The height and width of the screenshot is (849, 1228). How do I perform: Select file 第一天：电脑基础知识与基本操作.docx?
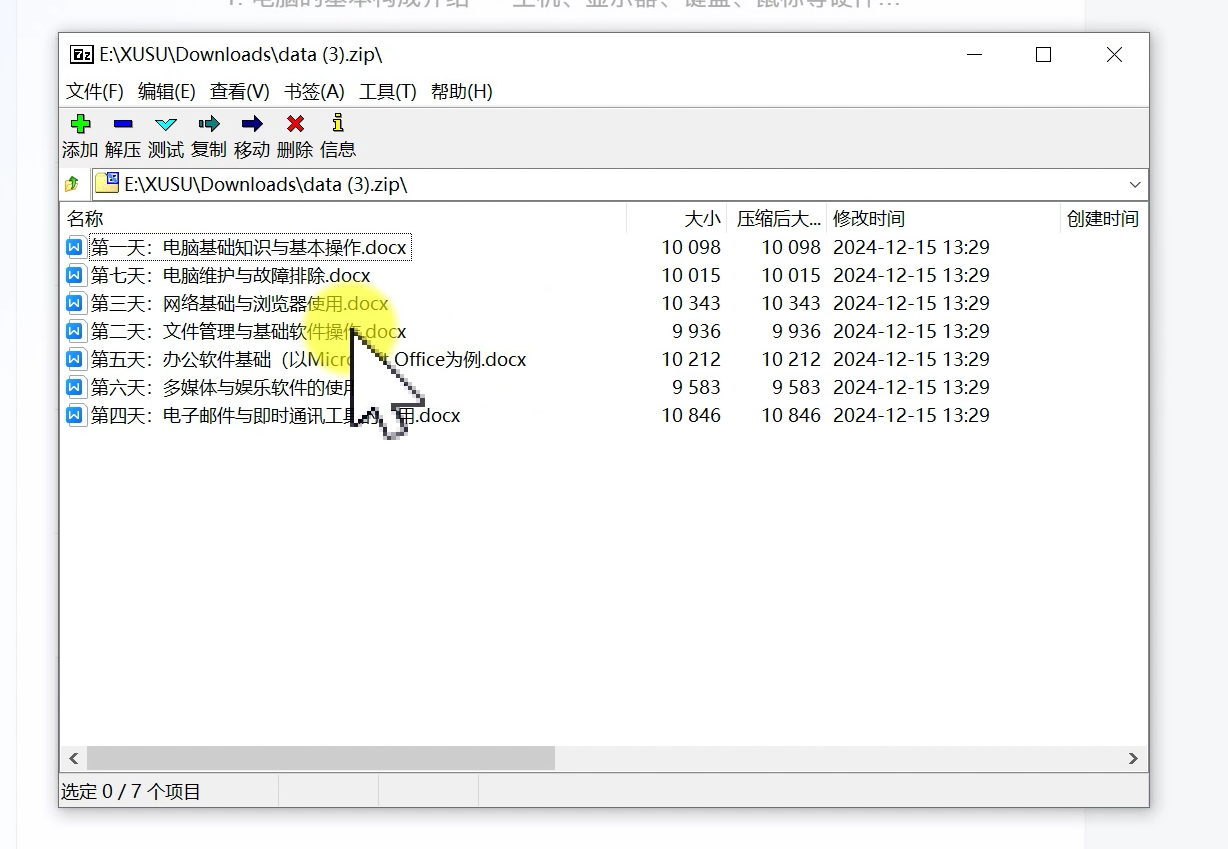[249, 248]
